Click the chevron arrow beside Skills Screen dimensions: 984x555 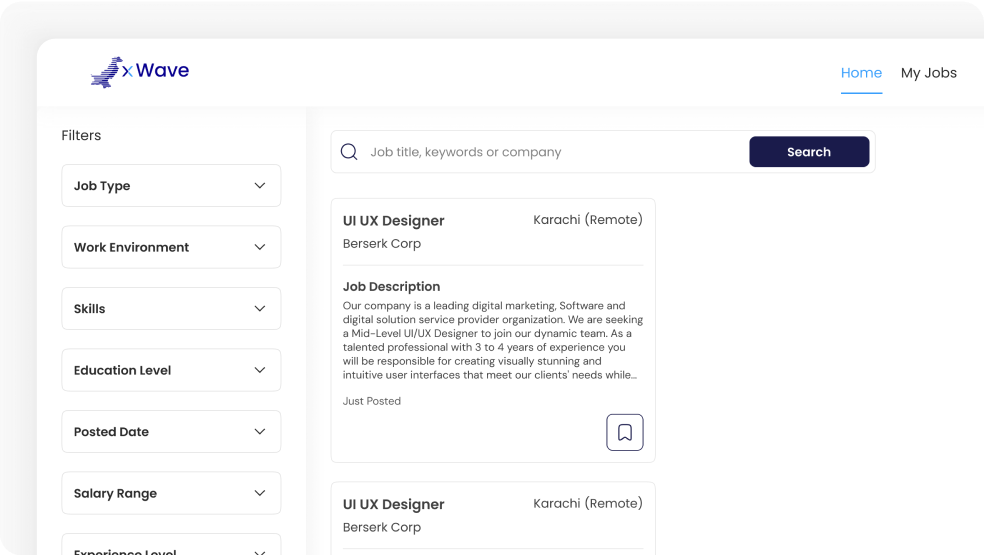click(260, 309)
